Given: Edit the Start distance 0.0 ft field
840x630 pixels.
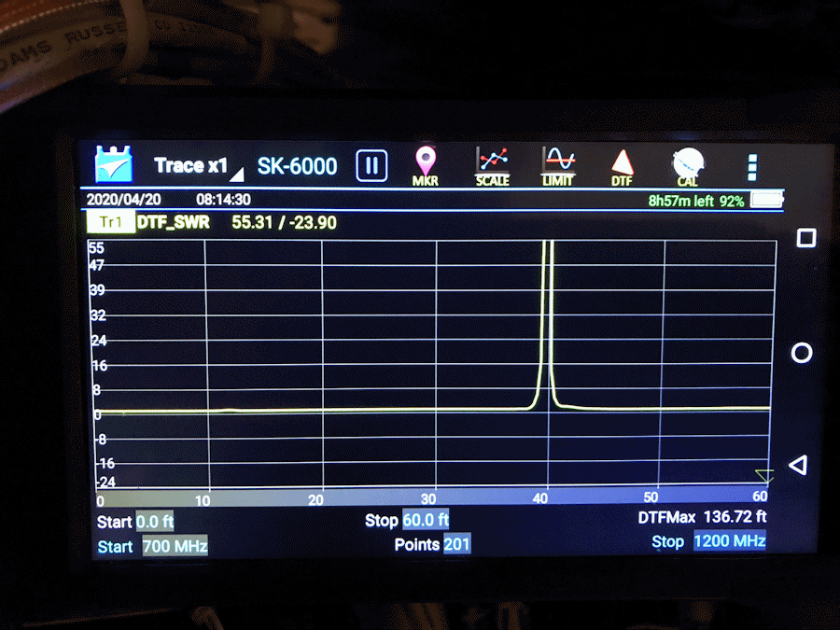Looking at the screenshot, I should click(x=154, y=521).
